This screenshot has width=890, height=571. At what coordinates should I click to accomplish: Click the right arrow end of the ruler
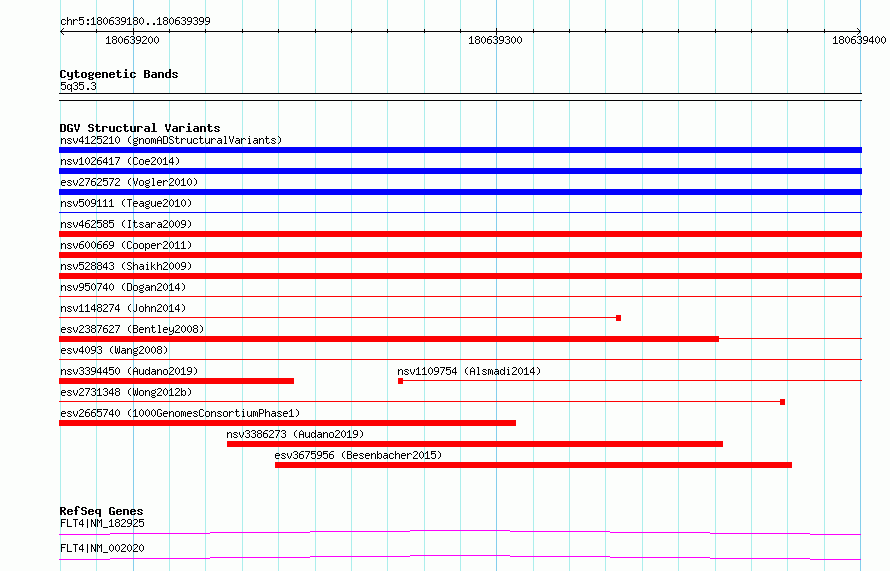coord(859,31)
